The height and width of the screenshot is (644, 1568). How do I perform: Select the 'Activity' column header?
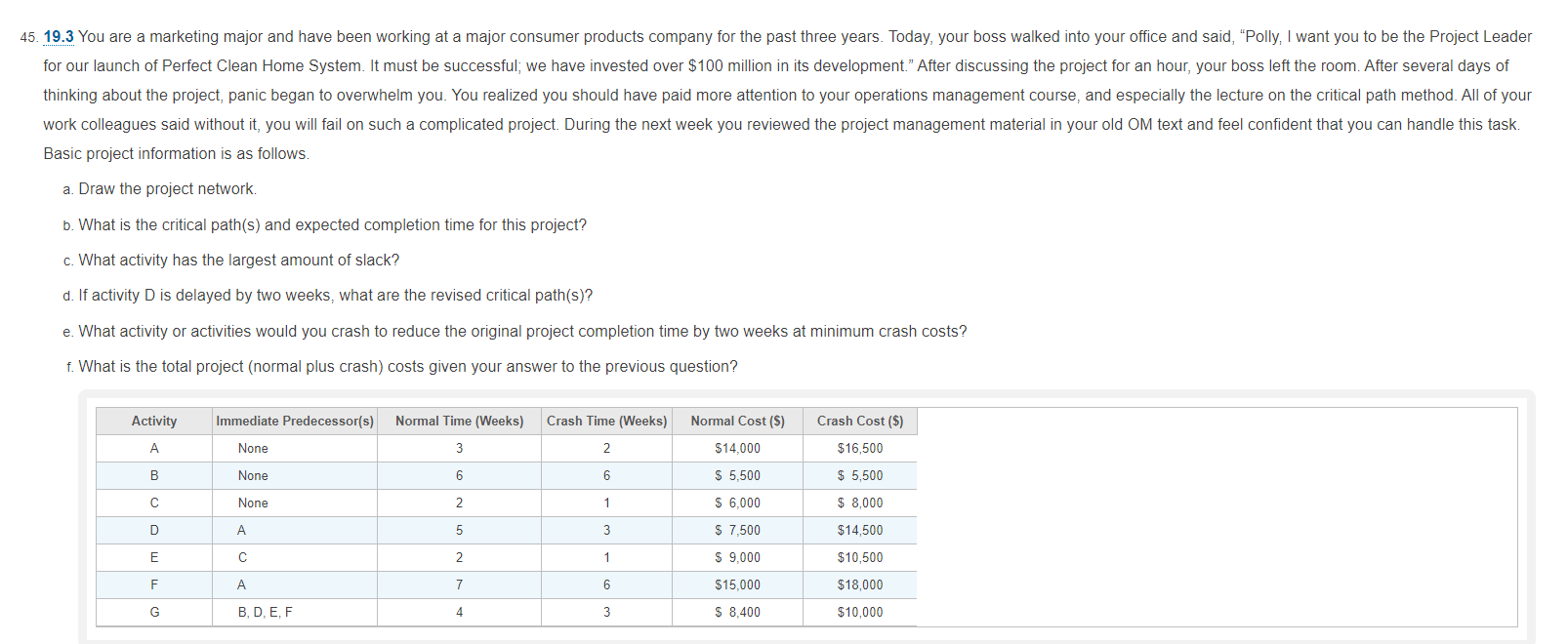(154, 422)
